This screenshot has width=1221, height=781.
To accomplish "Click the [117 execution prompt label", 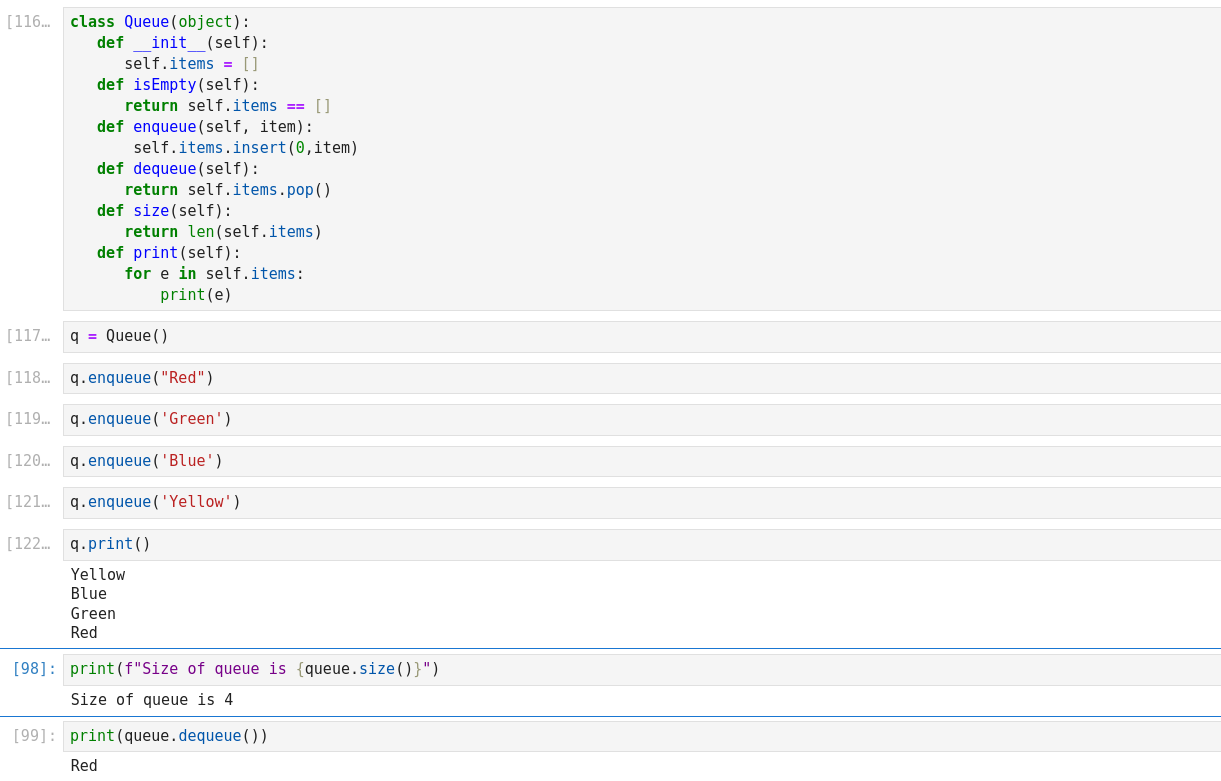I will pos(28,337).
